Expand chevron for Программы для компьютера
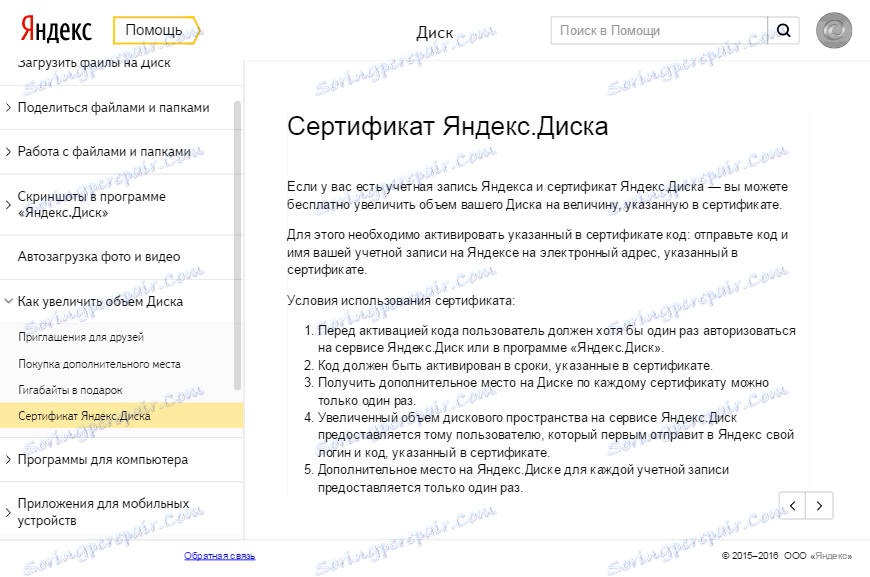The height and width of the screenshot is (577, 870). (8, 459)
